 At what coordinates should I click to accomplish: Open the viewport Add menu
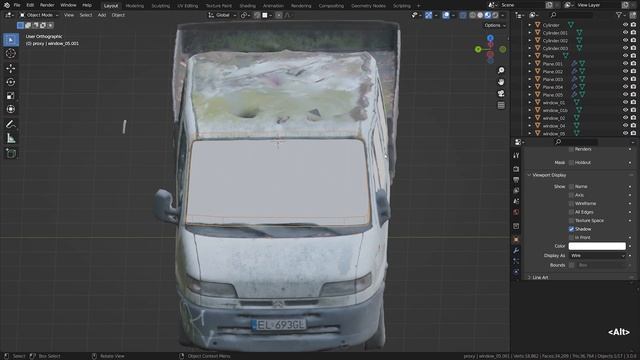click(102, 15)
